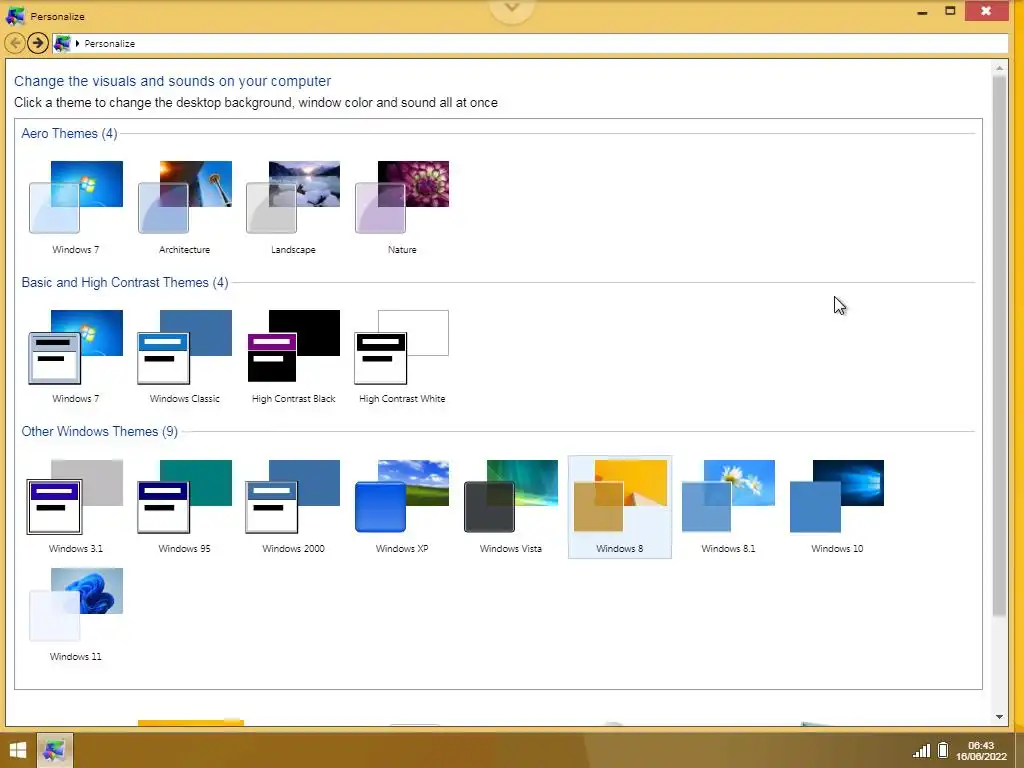Select the Windows XP theme

pos(402,506)
